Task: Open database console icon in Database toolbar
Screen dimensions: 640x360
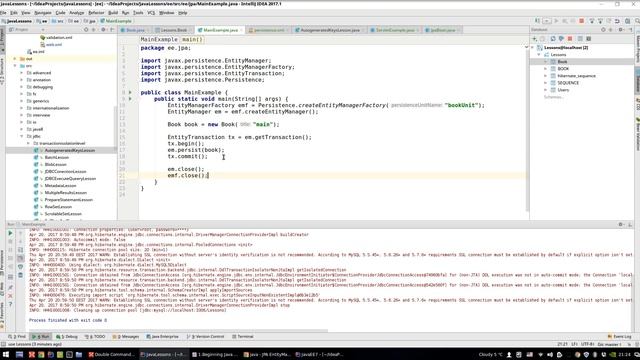Action: point(589,38)
